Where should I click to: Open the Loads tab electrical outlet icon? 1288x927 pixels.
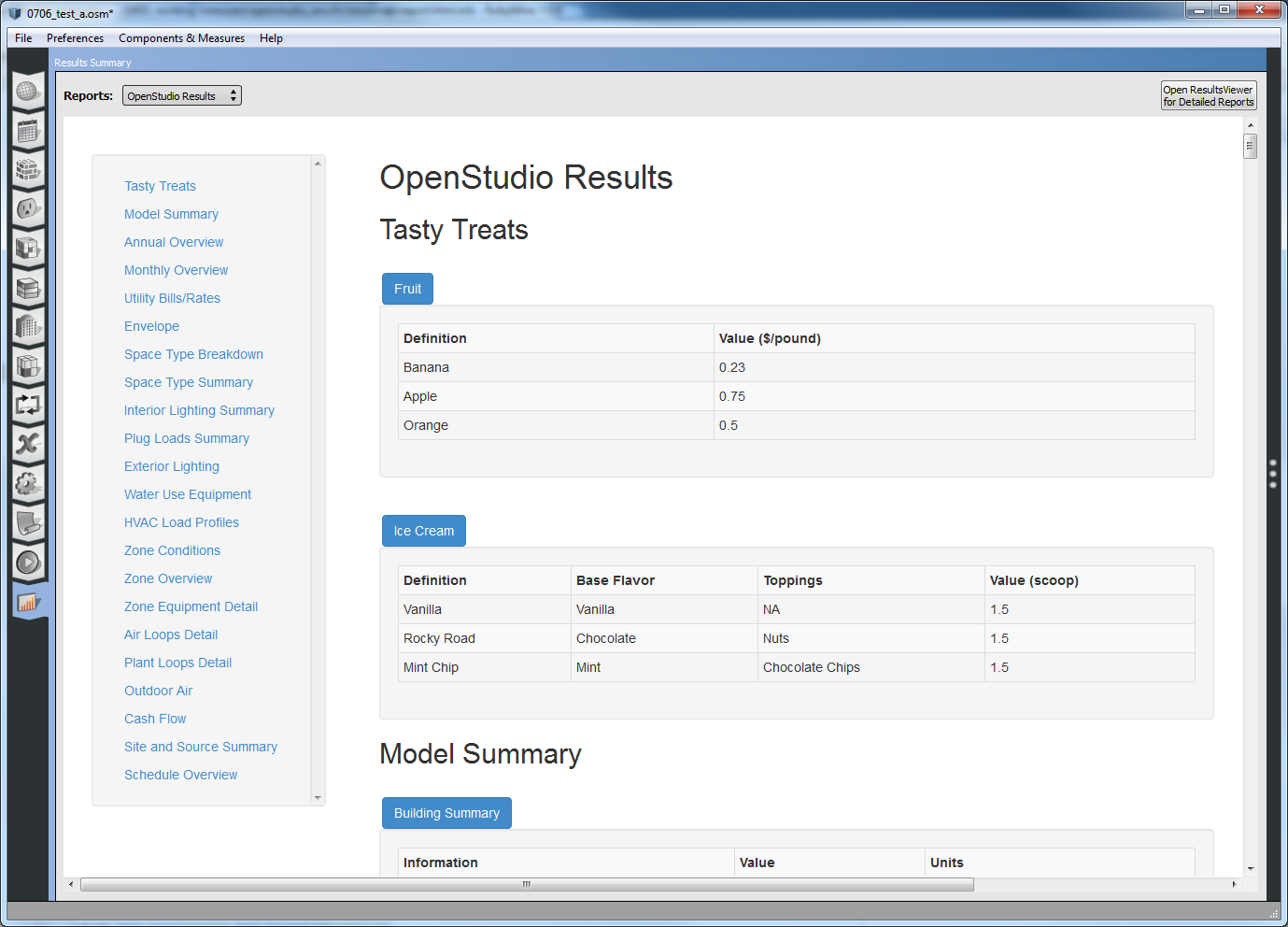point(28,208)
